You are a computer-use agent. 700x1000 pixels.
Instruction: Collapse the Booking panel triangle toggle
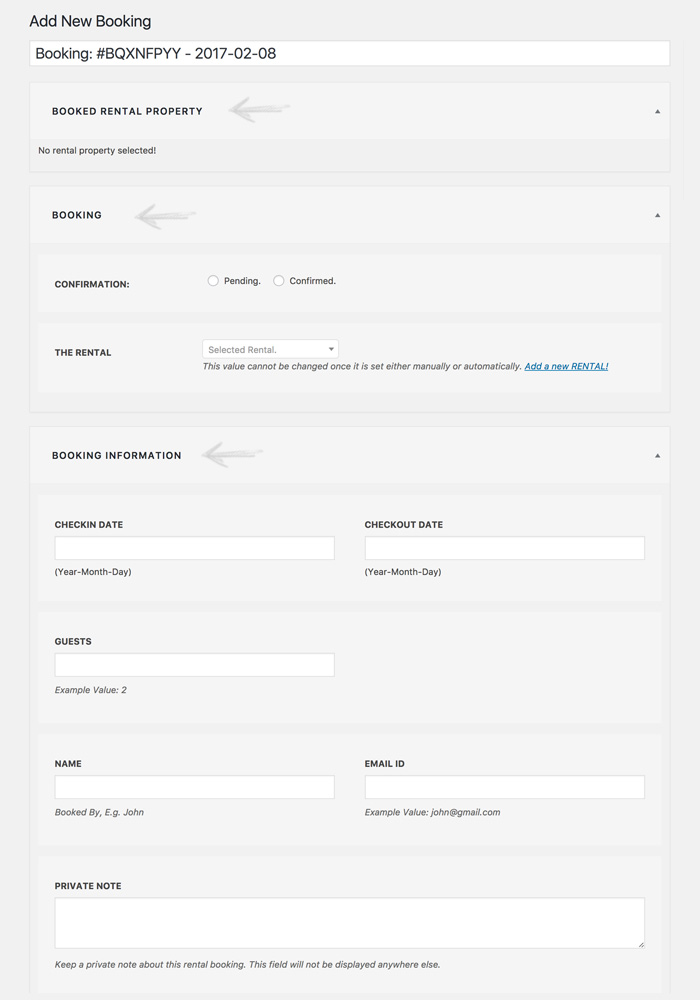point(657,216)
